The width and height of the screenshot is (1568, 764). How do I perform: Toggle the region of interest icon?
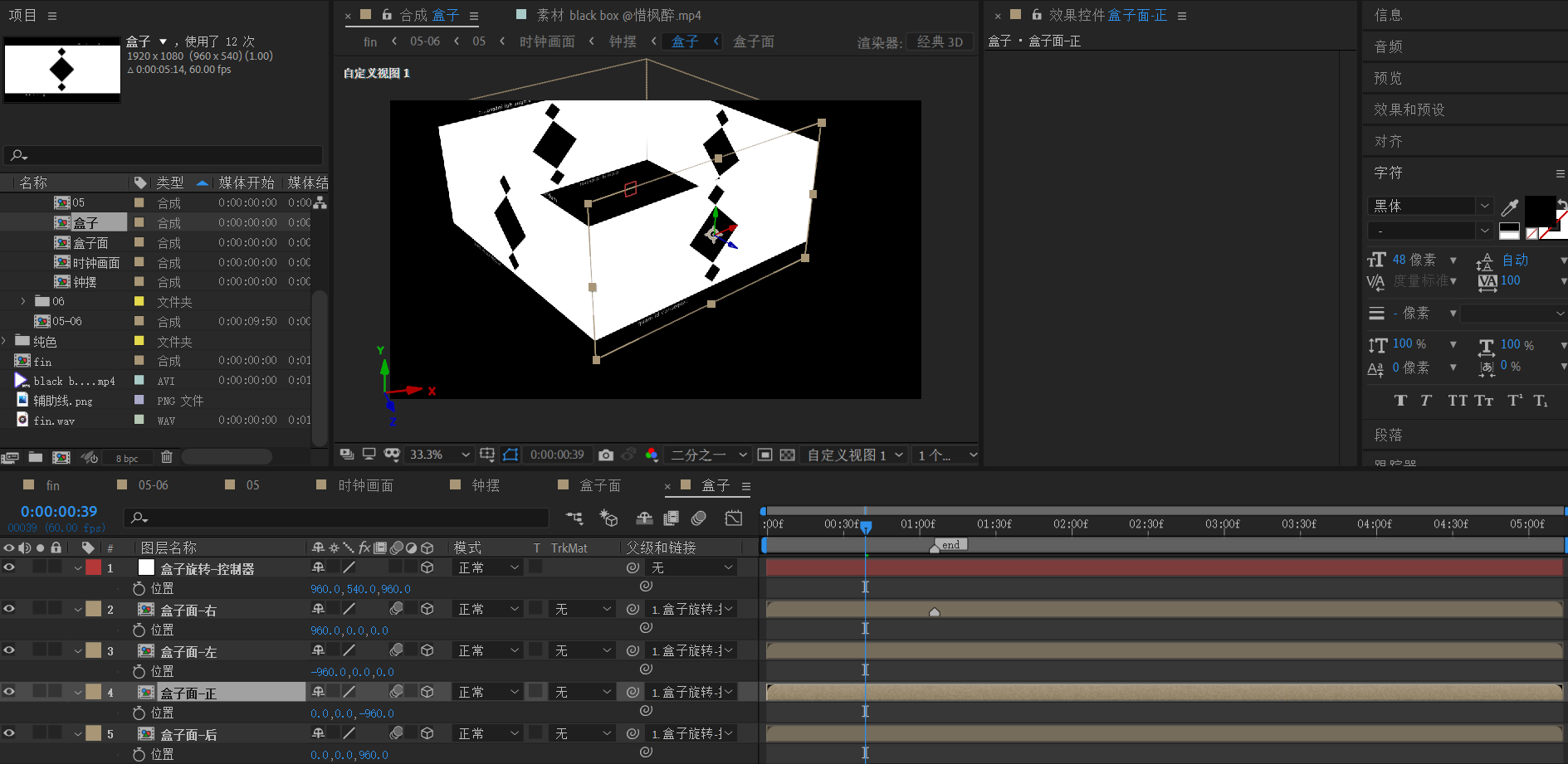pos(765,455)
